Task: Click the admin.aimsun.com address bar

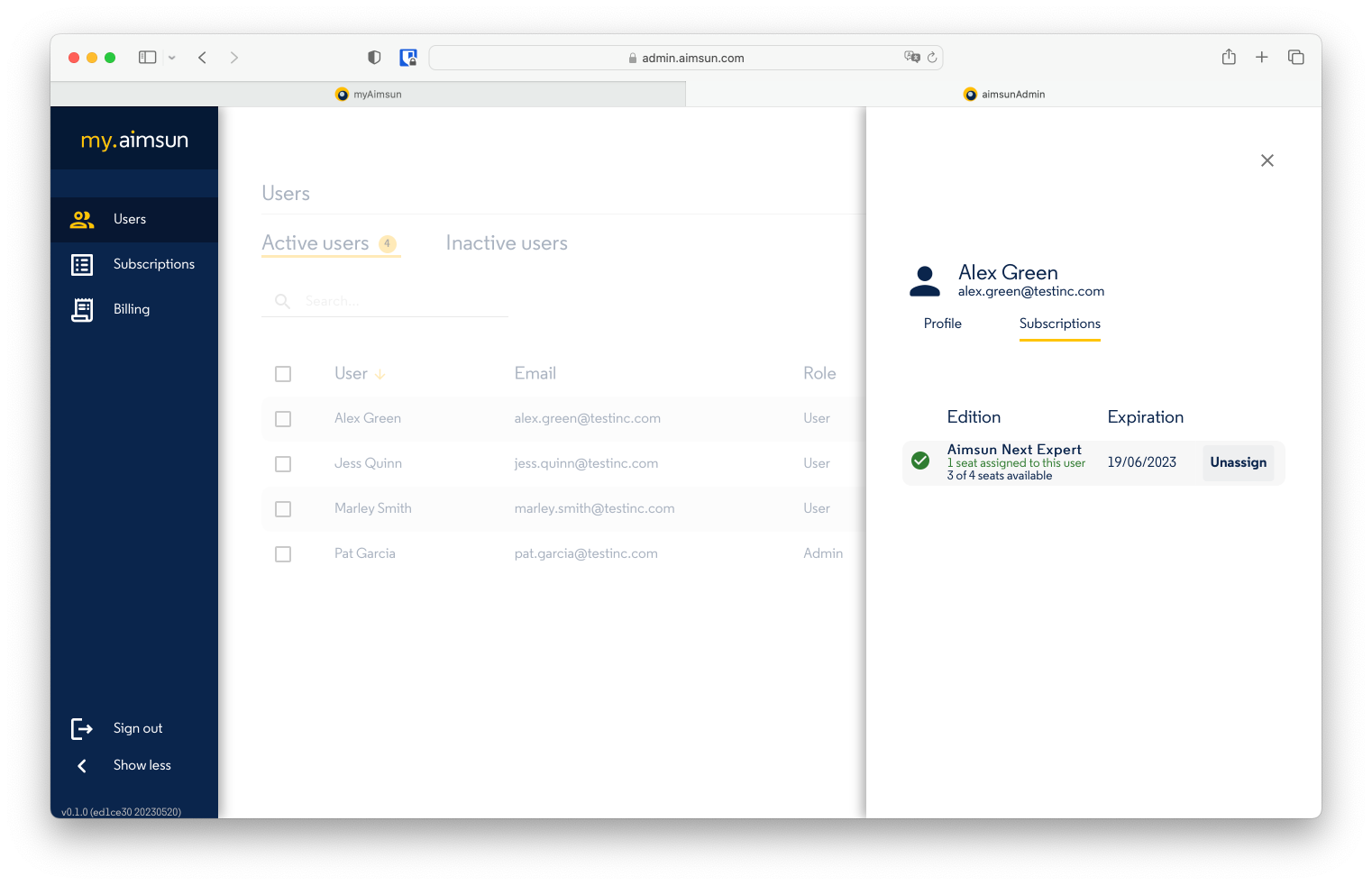Action: coord(686,58)
